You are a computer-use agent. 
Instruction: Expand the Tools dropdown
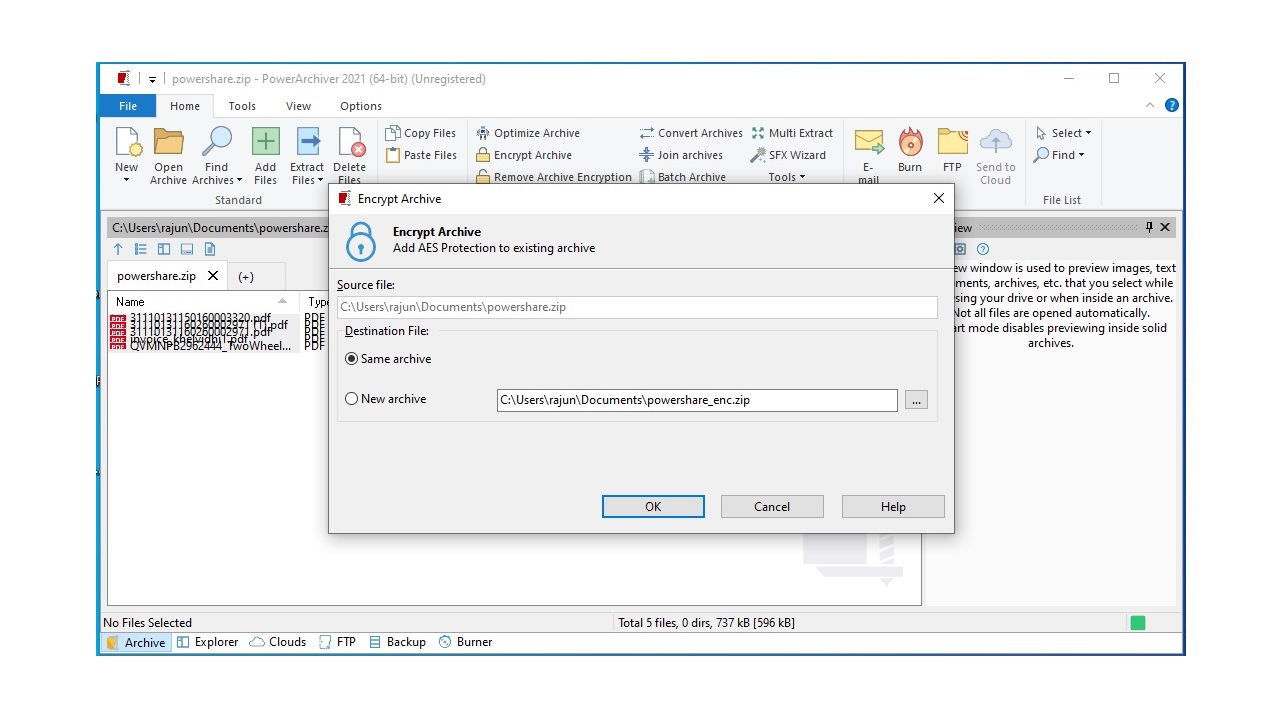[787, 177]
